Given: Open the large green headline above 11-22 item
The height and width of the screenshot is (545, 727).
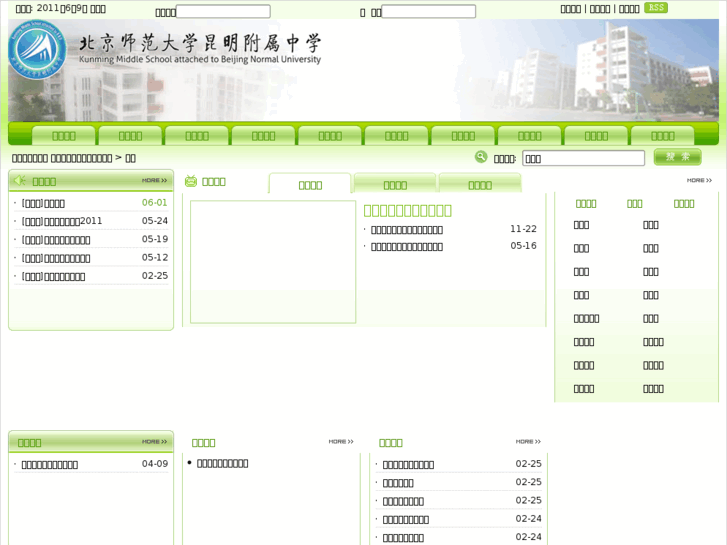Looking at the screenshot, I should 408,211.
